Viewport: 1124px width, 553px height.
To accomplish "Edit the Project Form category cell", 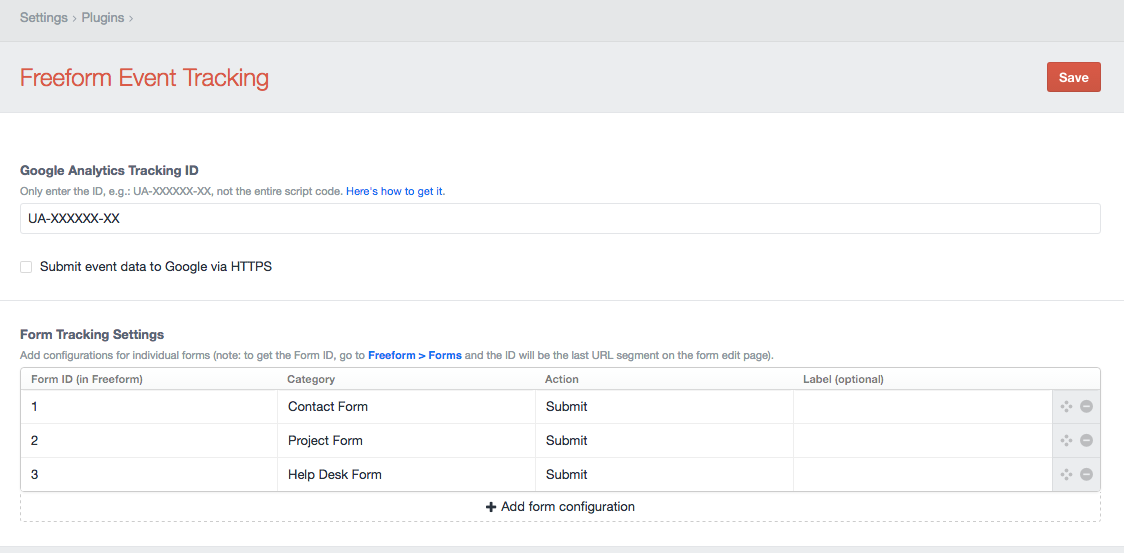I will pyautogui.click(x=405, y=441).
